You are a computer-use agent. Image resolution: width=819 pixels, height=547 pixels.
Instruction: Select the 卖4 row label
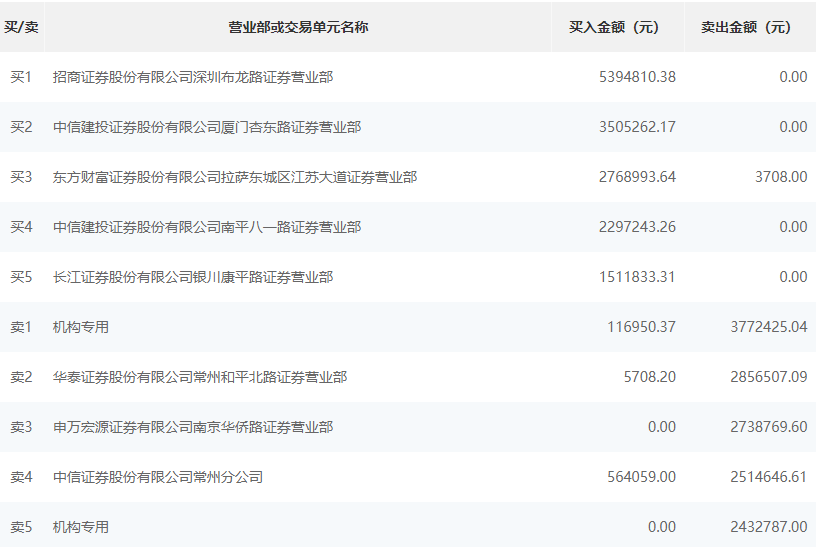(x=21, y=477)
